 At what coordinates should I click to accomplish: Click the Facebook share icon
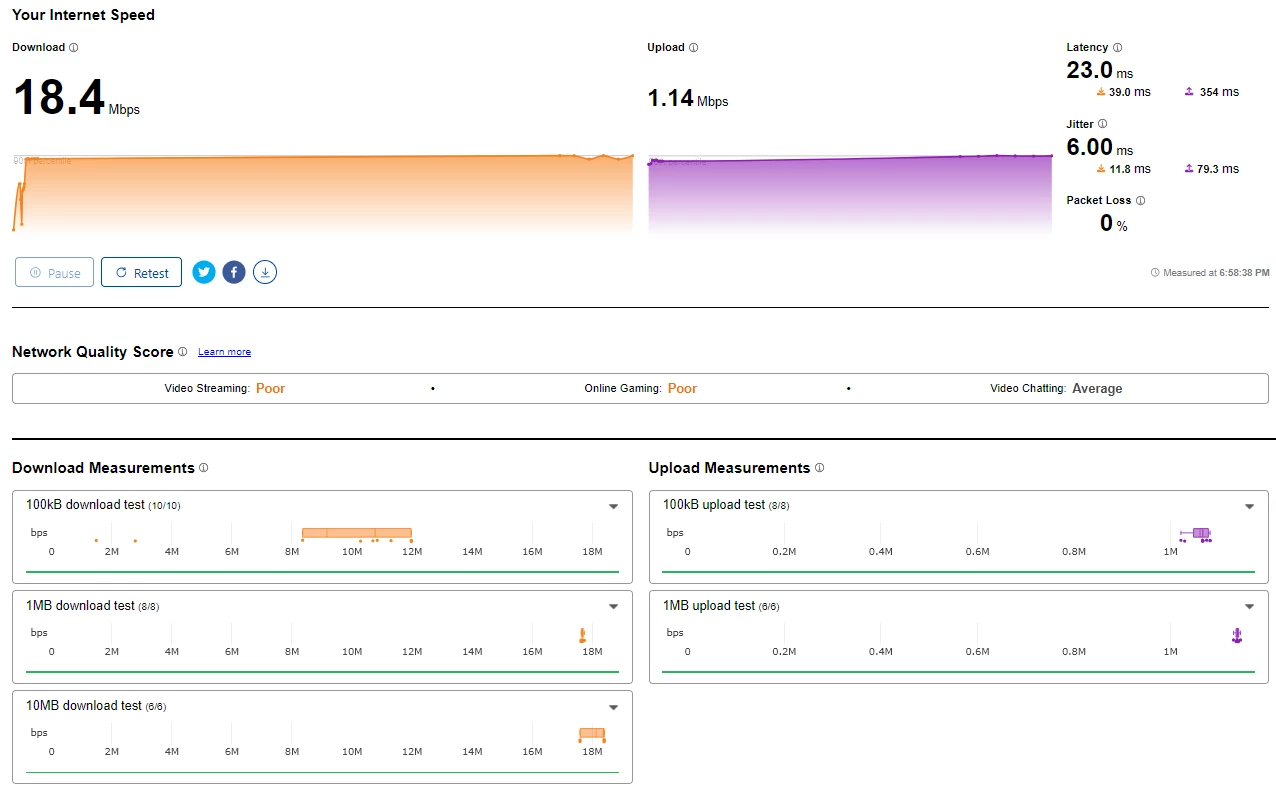click(234, 272)
